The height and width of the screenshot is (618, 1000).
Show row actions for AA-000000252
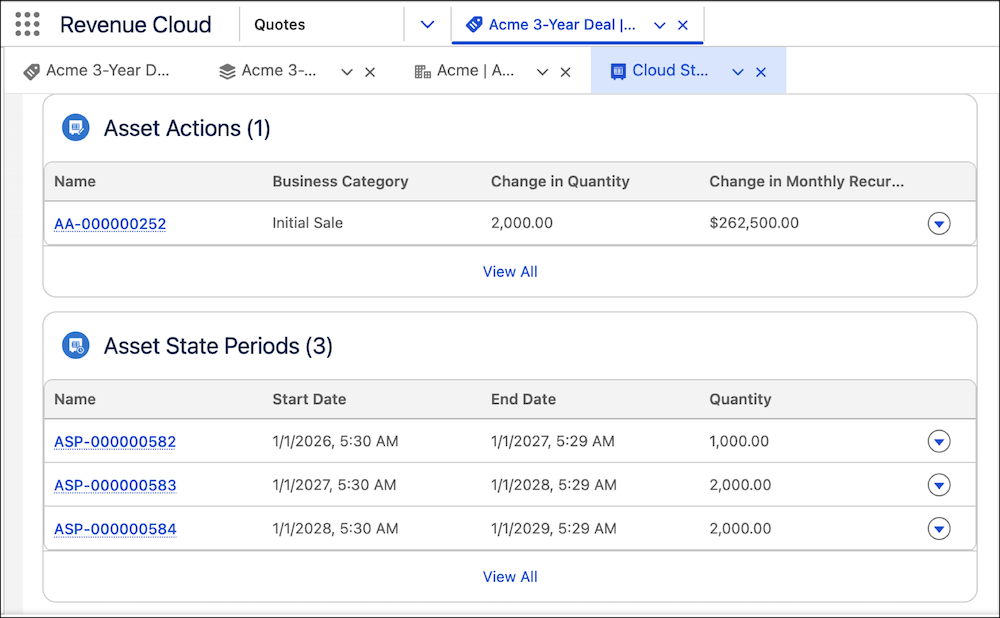[939, 223]
